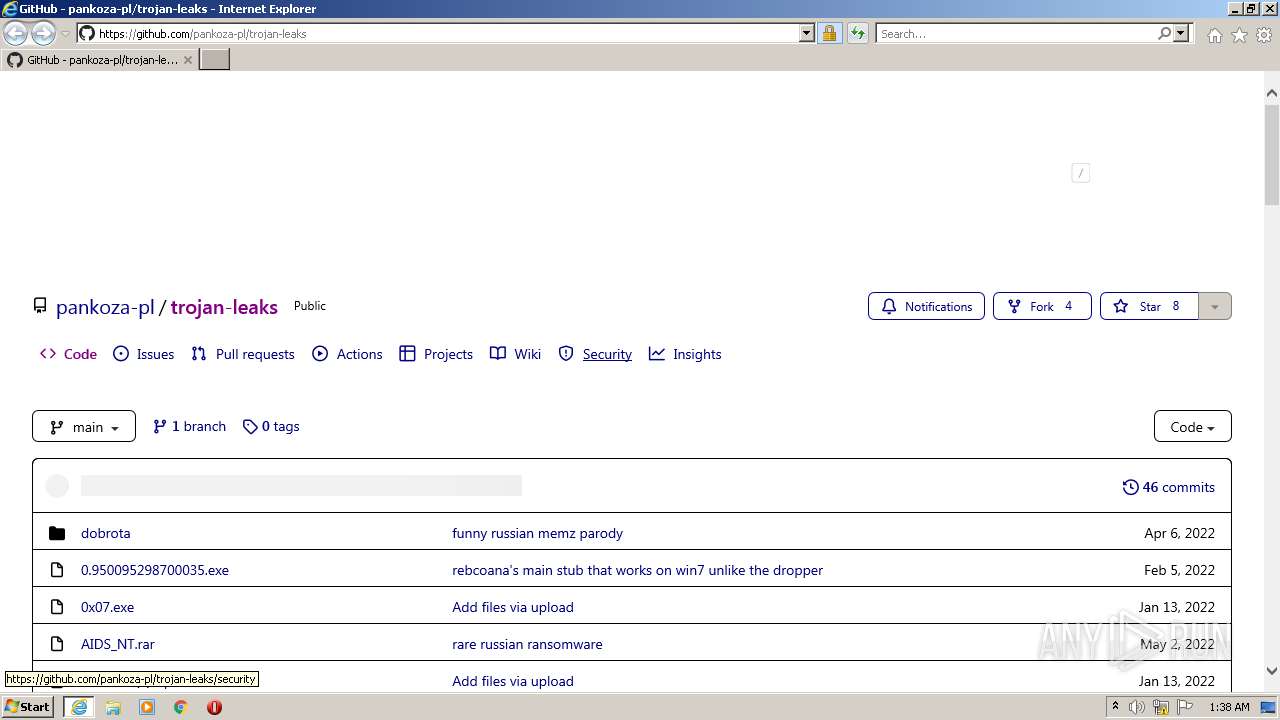Open the Windows Start menu
This screenshot has height=720, width=1280.
pyautogui.click(x=27, y=707)
